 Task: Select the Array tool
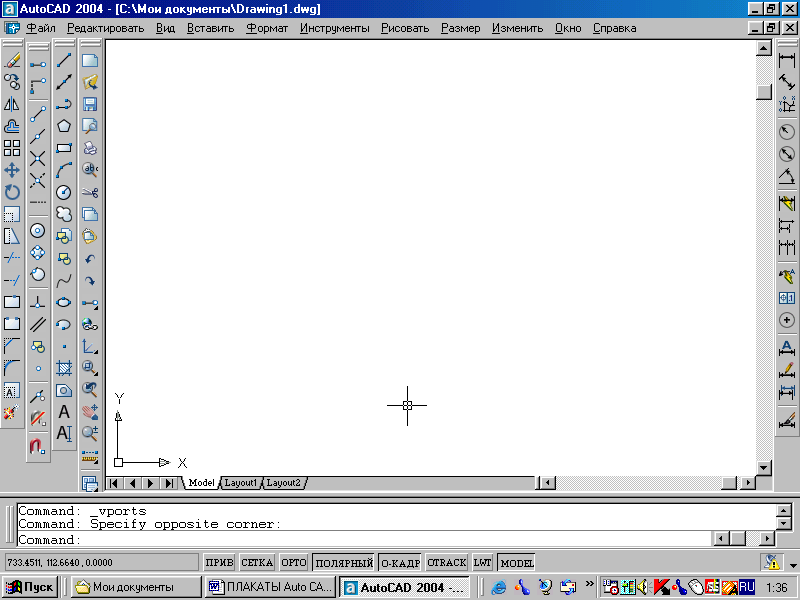(12, 148)
